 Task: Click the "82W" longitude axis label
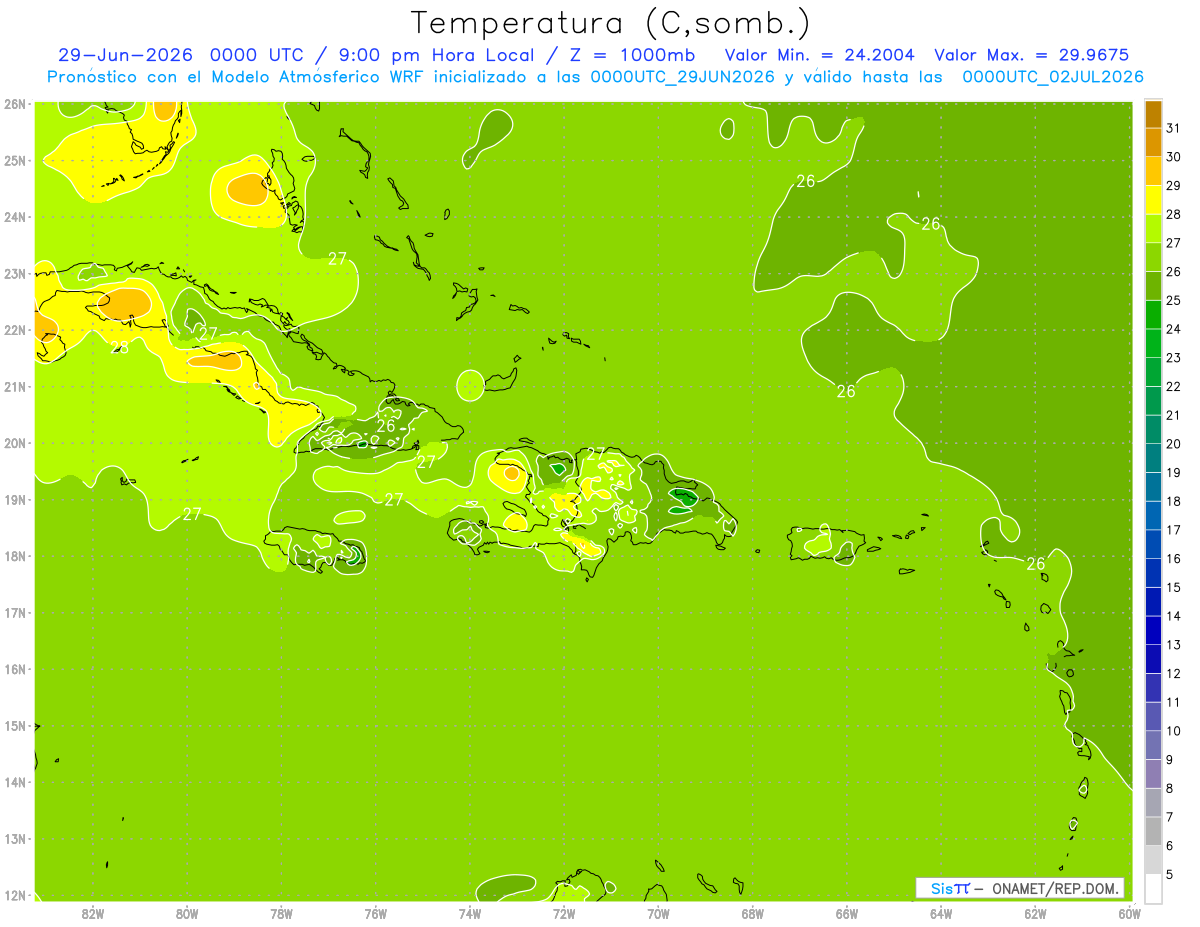[x=93, y=914]
